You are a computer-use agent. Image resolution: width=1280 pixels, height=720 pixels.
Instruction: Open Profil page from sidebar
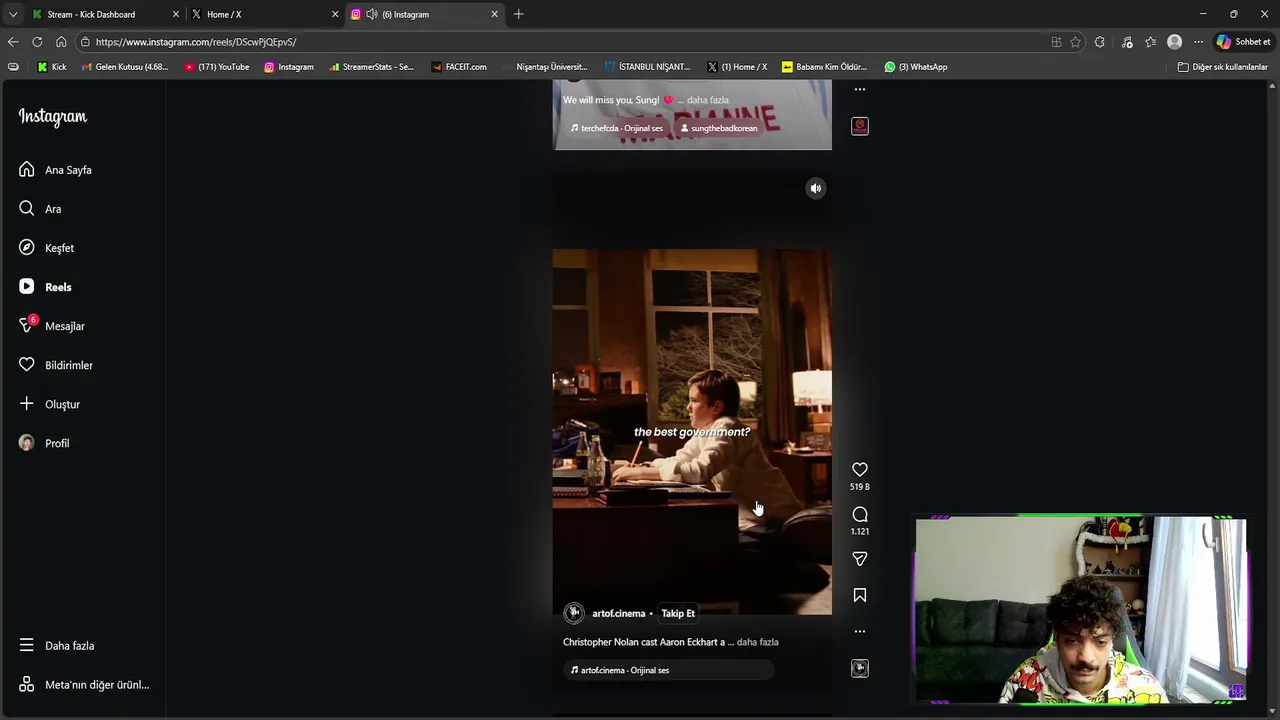tap(43, 443)
